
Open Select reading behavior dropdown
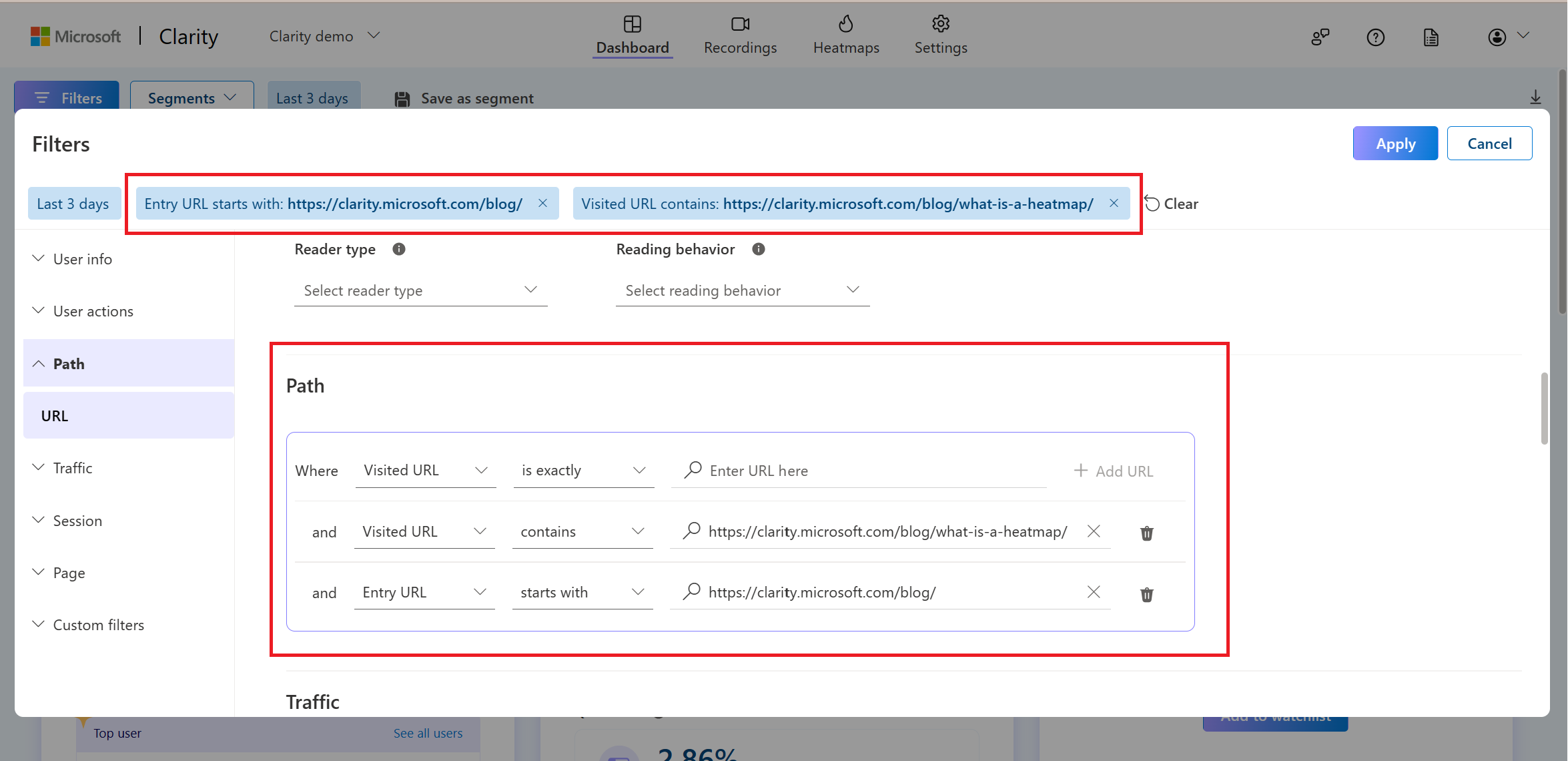tap(743, 290)
